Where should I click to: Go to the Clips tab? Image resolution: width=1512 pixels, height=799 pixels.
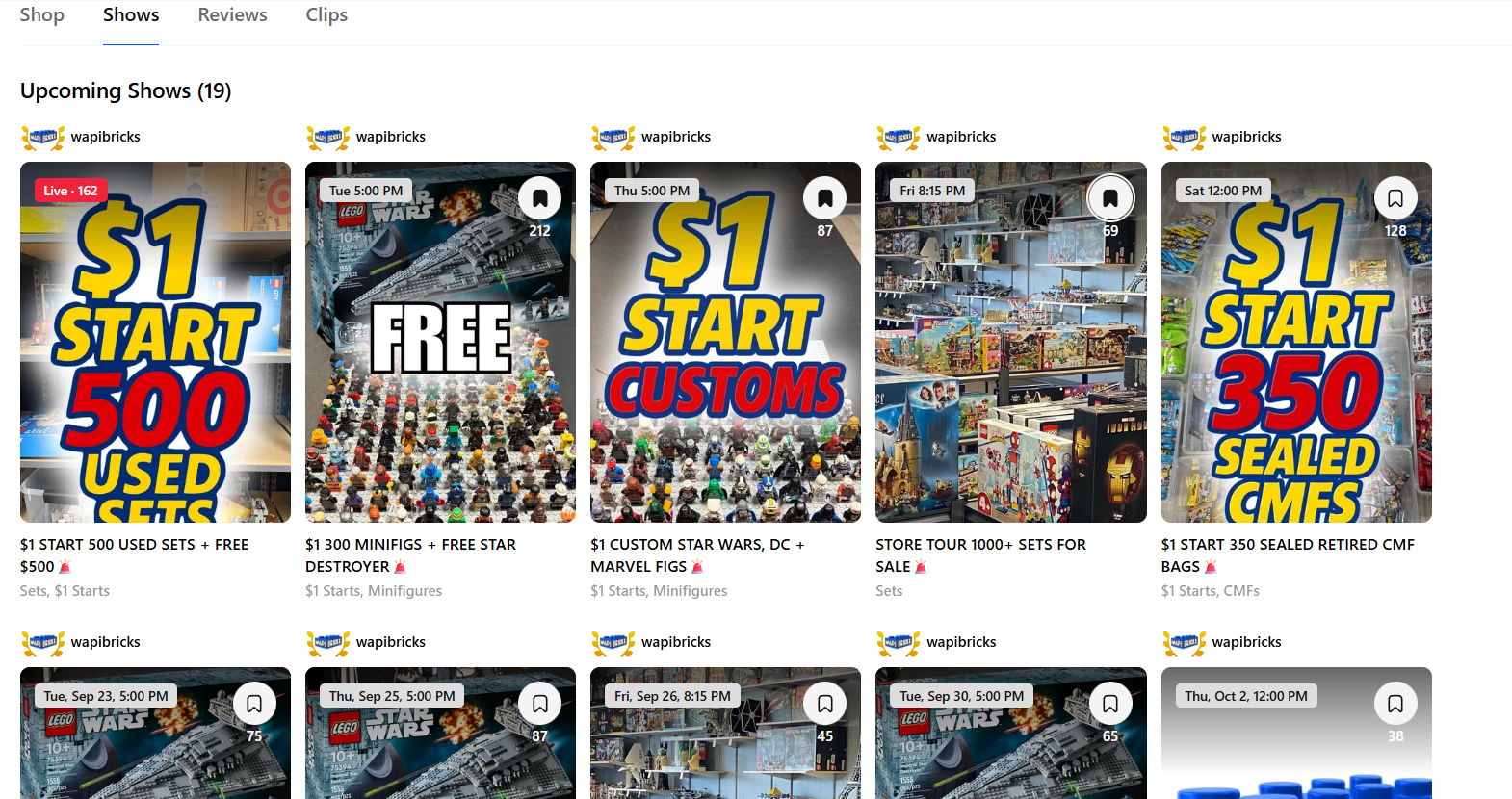coord(326,15)
